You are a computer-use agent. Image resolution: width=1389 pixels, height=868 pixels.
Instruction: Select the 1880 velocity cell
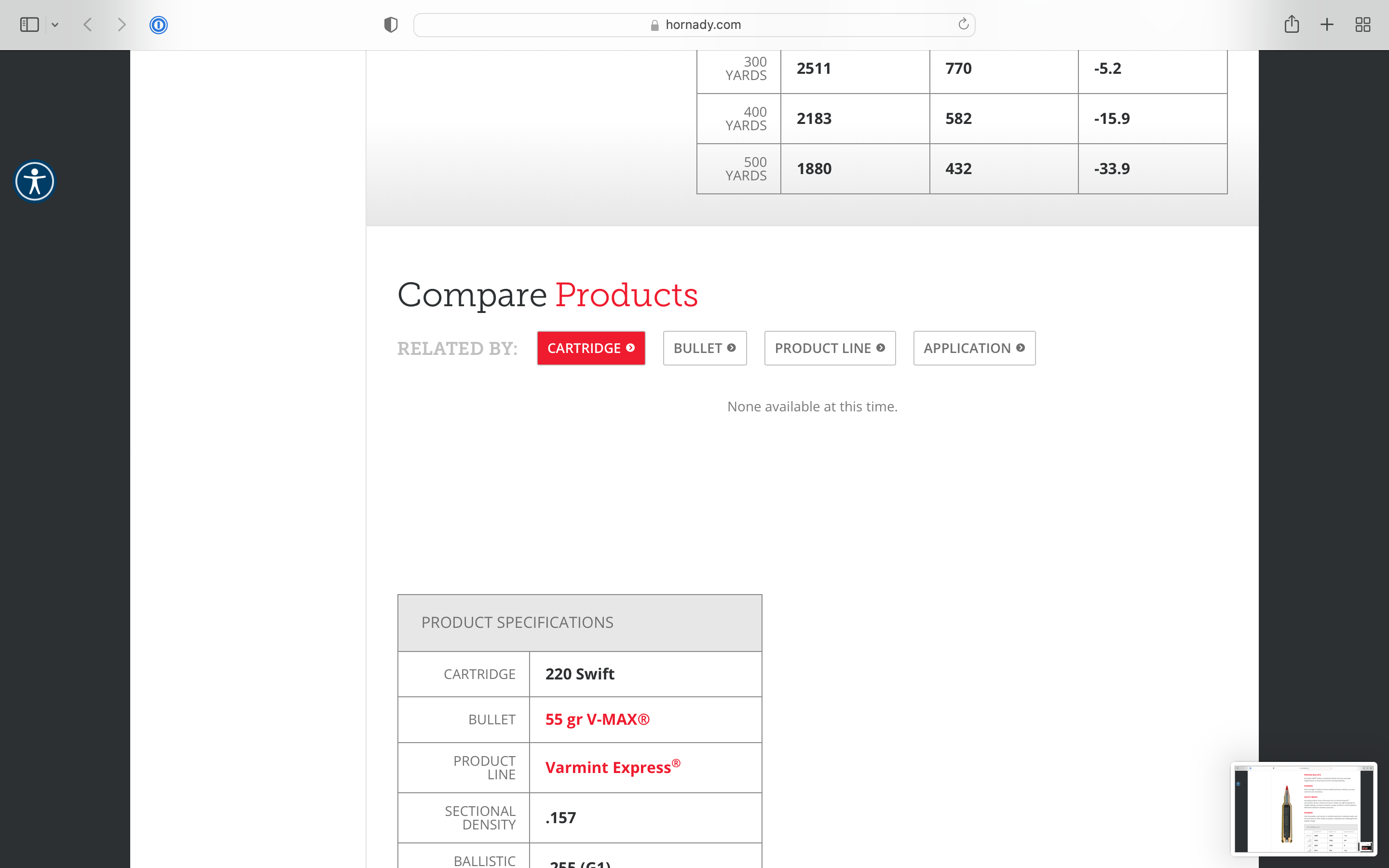[x=855, y=169]
